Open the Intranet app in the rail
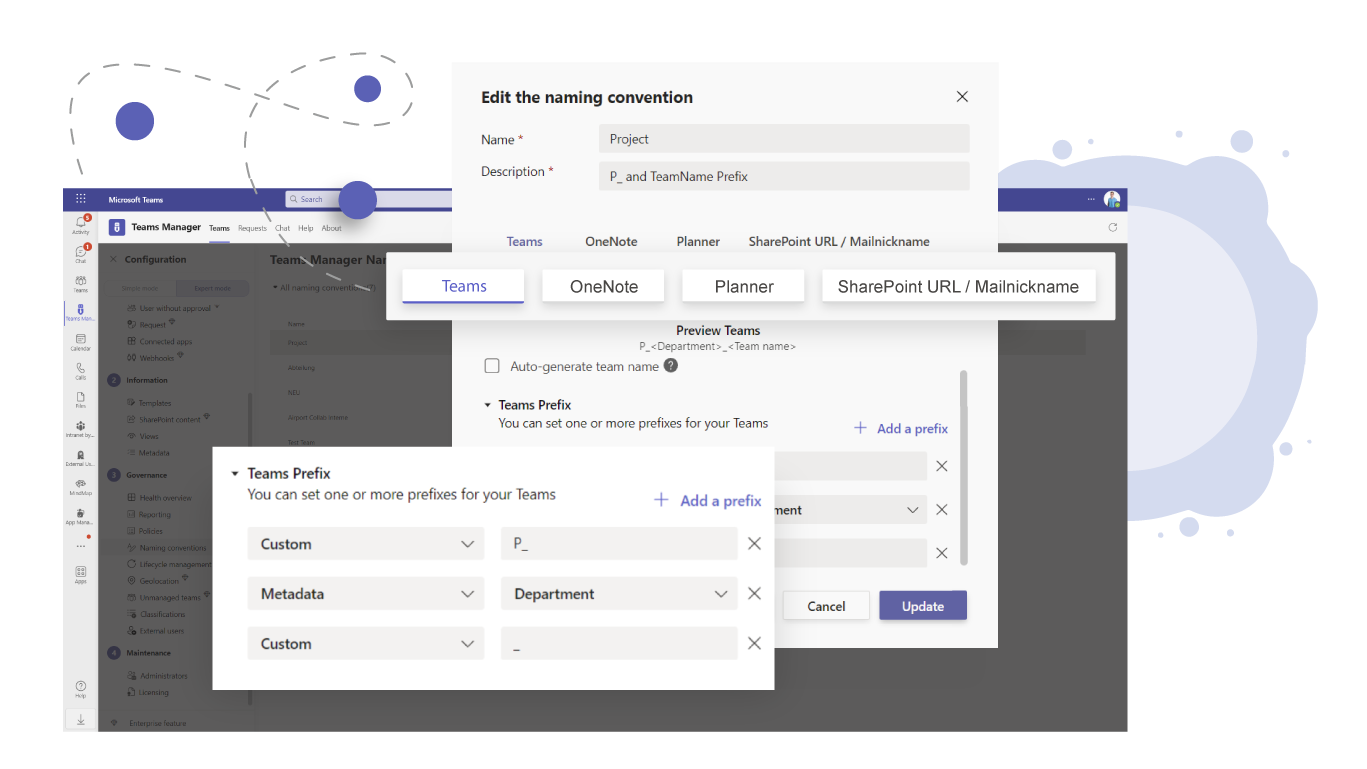Screen dimensions: 1367x769 81,429
